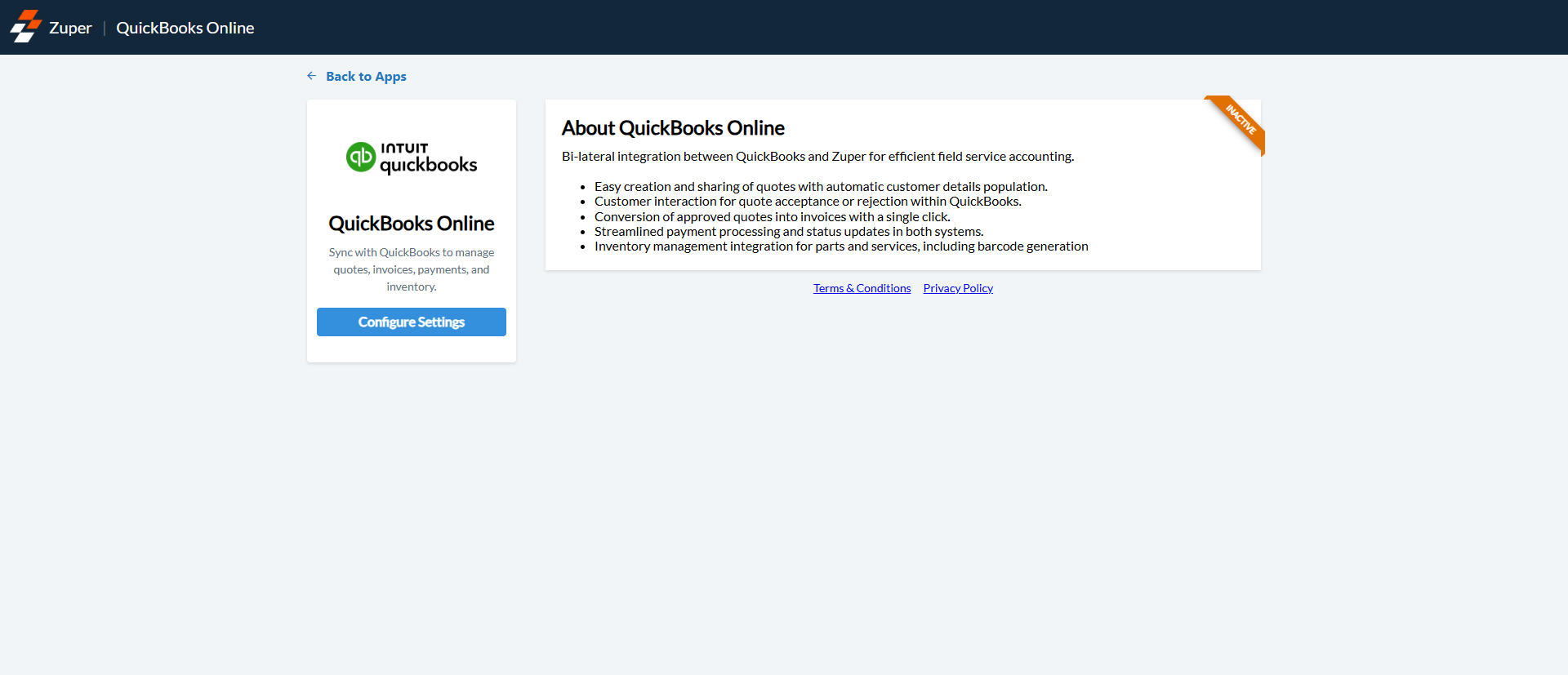Click bullet 'Streamlined payment processing and status updates'

click(789, 232)
